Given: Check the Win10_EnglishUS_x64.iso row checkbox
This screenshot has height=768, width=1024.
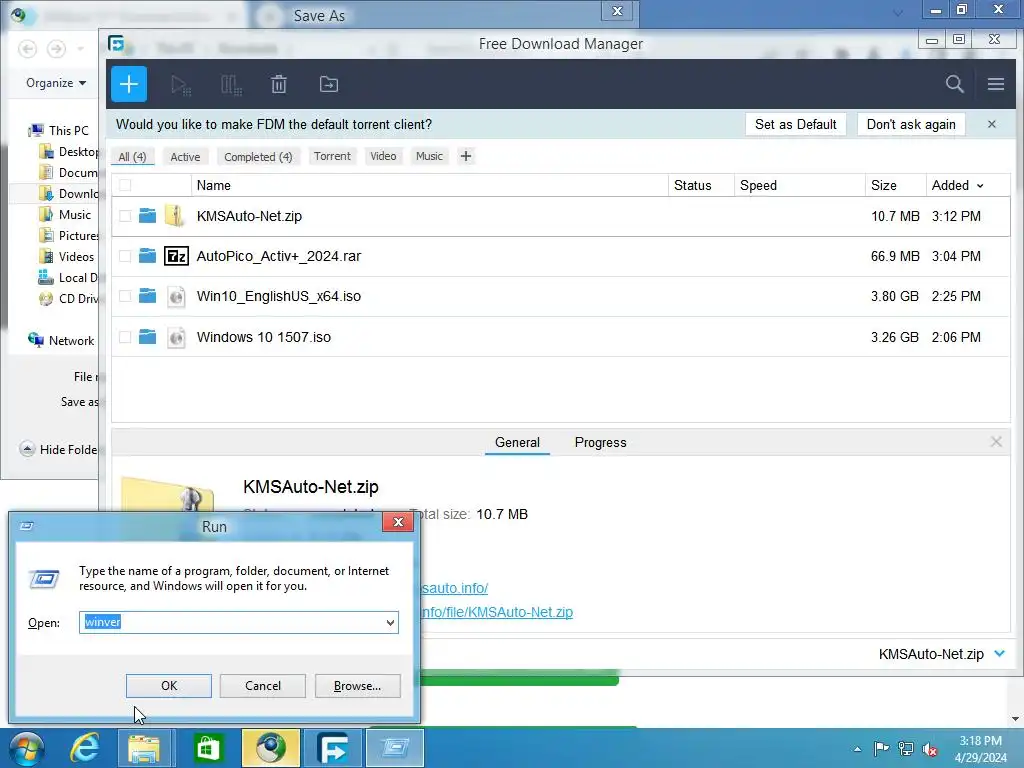Looking at the screenshot, I should pyautogui.click(x=125, y=296).
